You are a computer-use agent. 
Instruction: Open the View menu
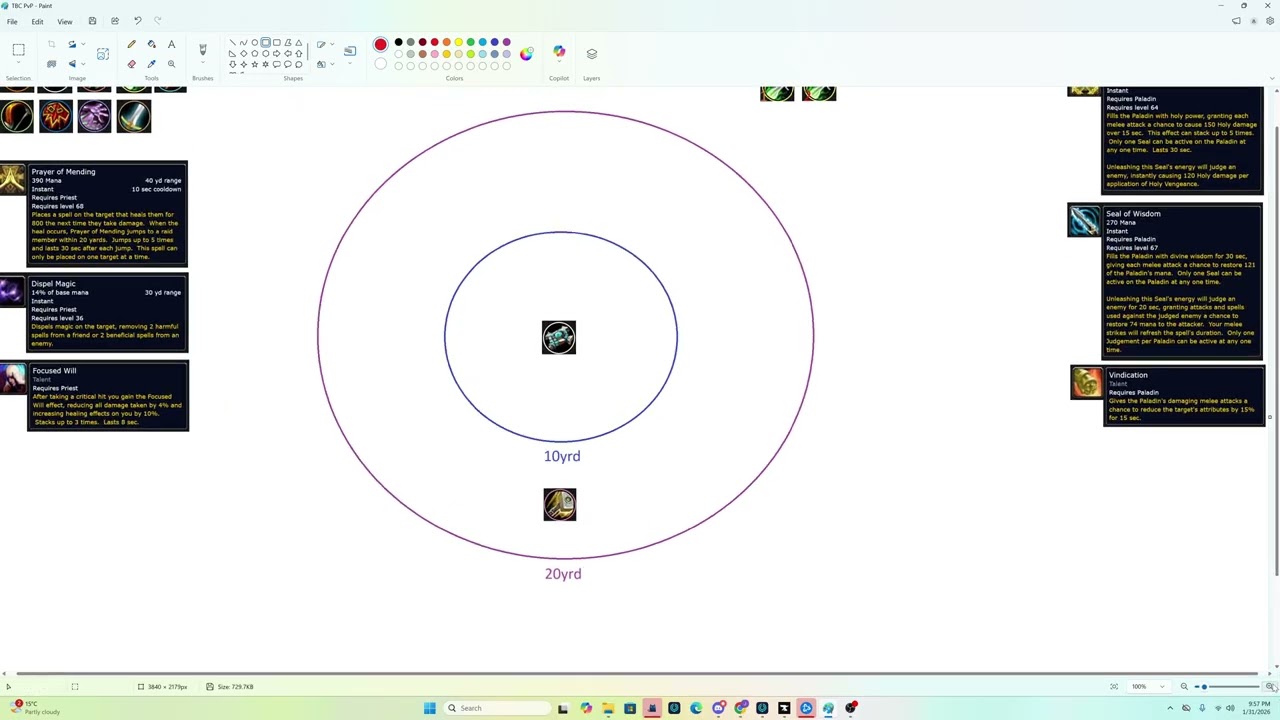click(64, 21)
